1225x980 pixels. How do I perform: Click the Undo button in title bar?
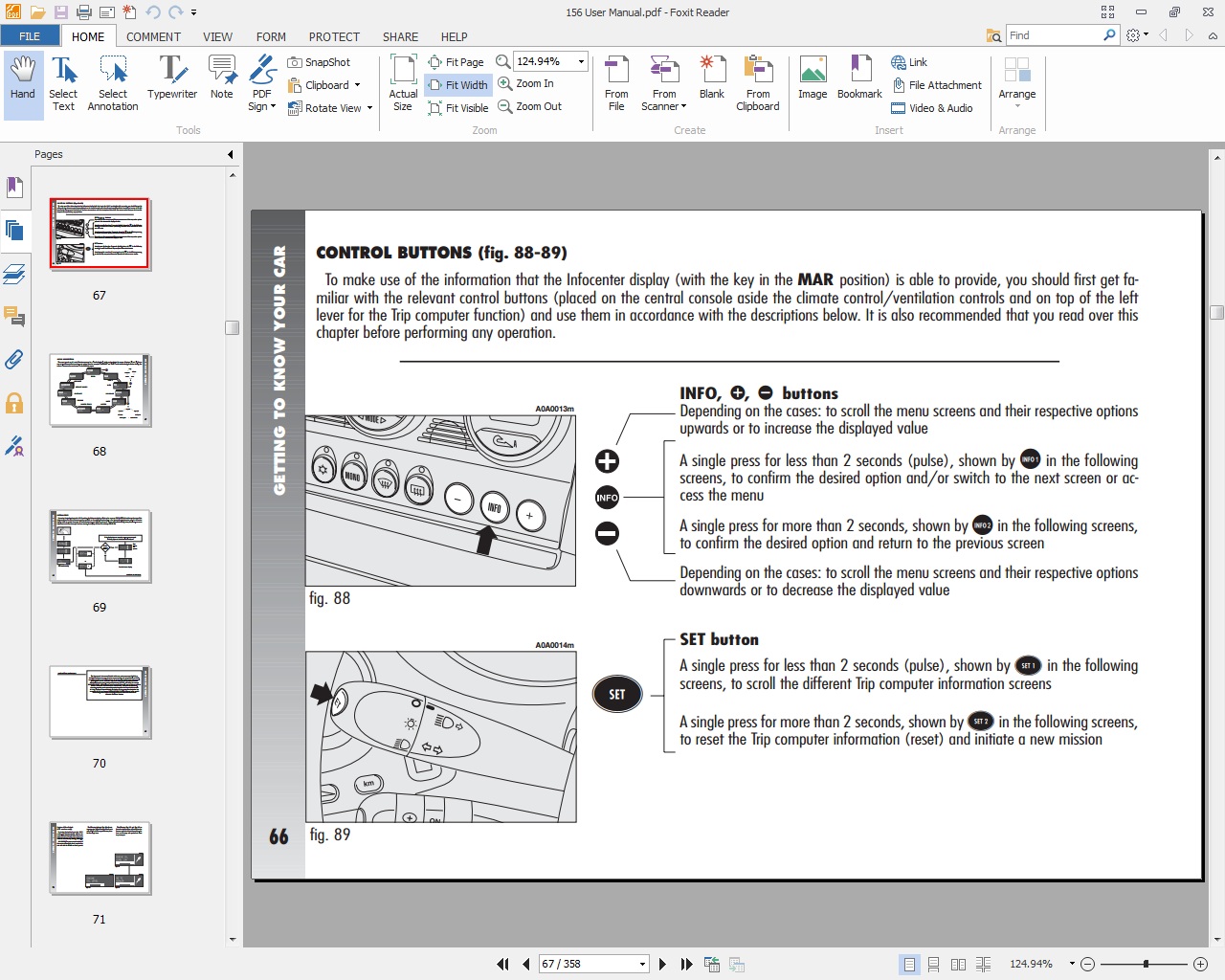click(x=152, y=12)
